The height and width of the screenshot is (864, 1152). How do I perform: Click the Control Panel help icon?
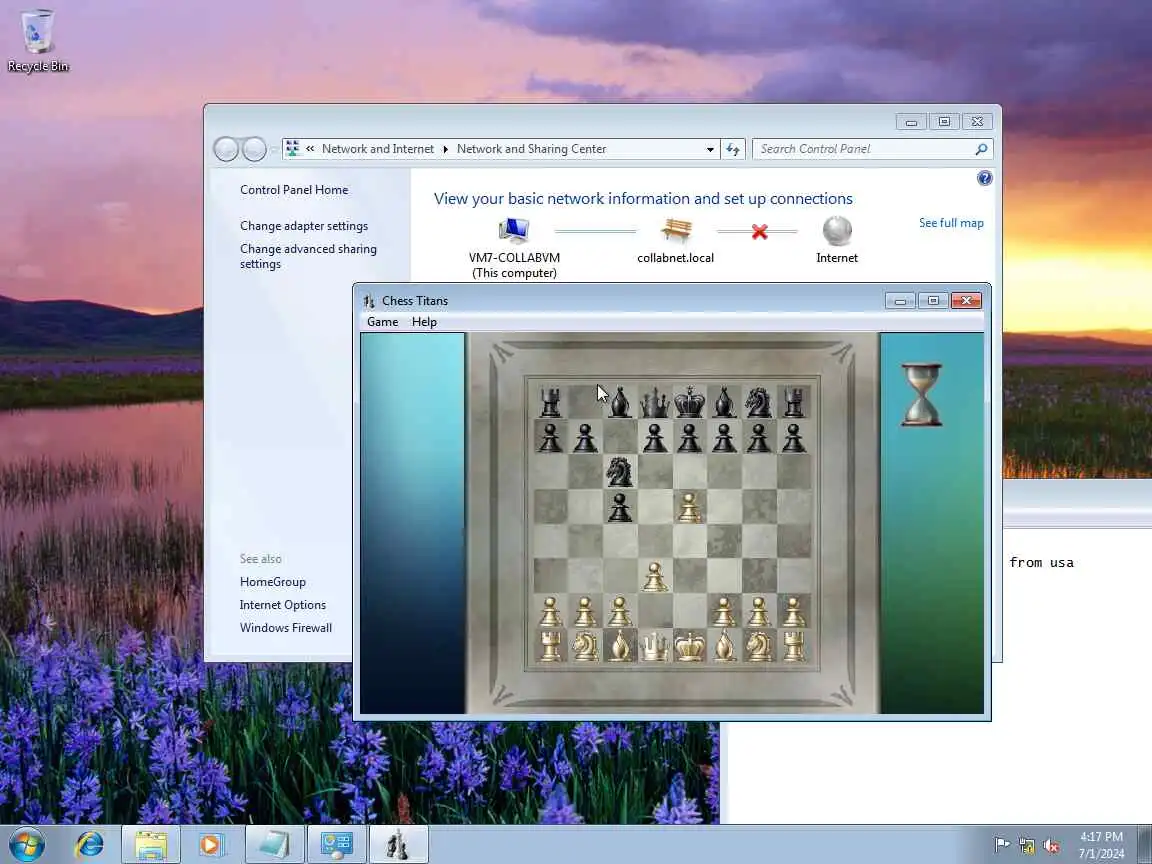pyautogui.click(x=984, y=179)
